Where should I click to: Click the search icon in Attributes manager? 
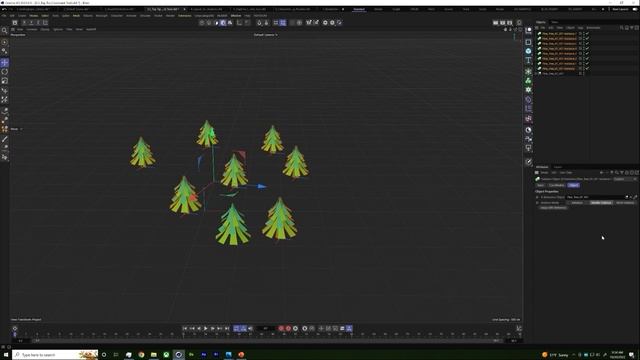[617, 173]
